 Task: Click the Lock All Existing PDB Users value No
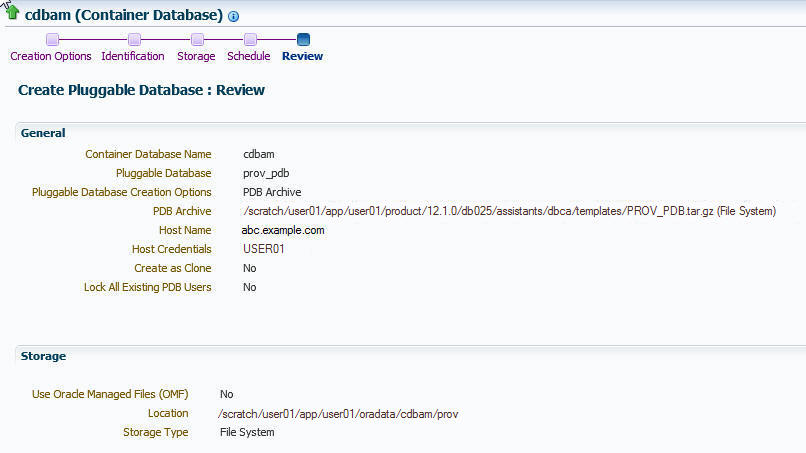tap(250, 287)
